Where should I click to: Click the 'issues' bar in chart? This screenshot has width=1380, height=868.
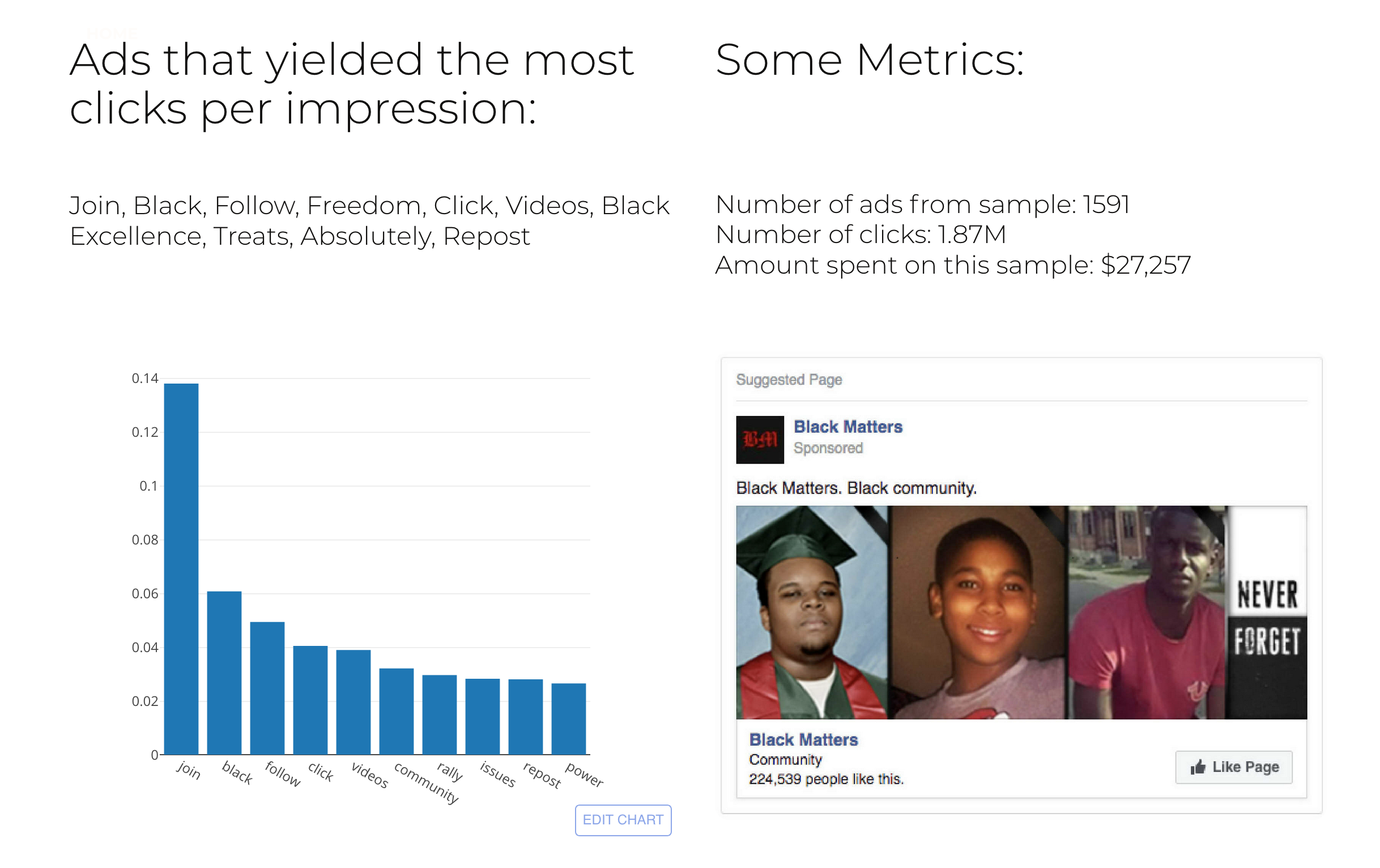click(x=482, y=717)
